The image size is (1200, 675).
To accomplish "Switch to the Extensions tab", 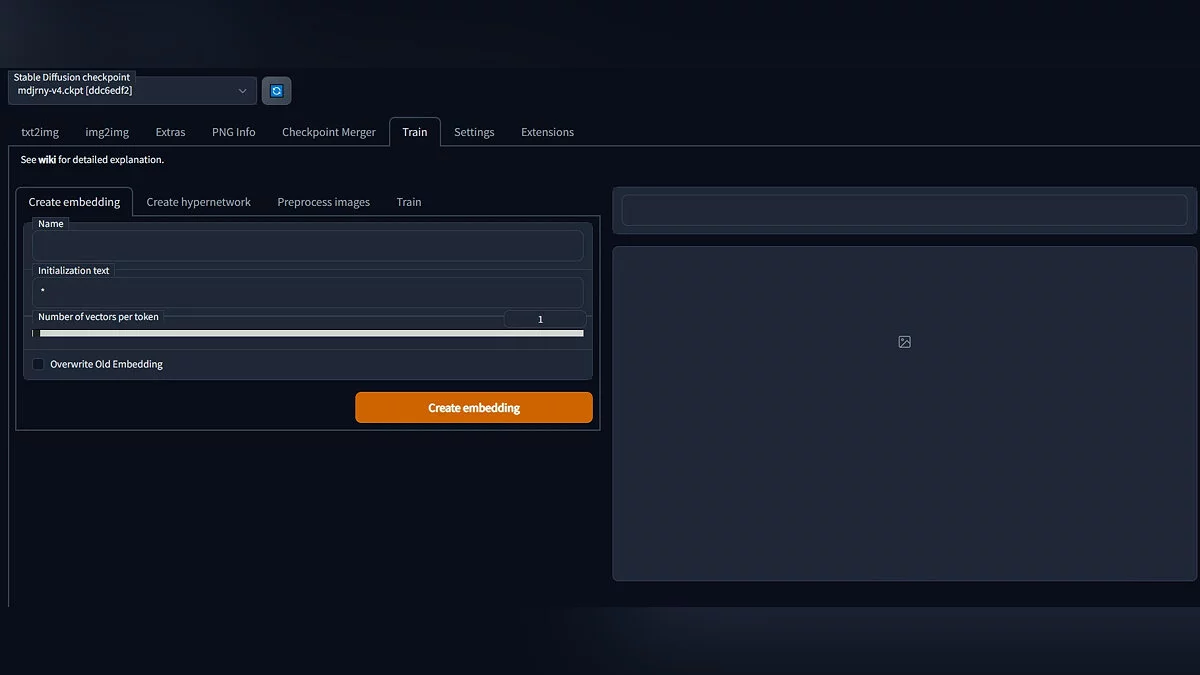I will click(x=547, y=132).
